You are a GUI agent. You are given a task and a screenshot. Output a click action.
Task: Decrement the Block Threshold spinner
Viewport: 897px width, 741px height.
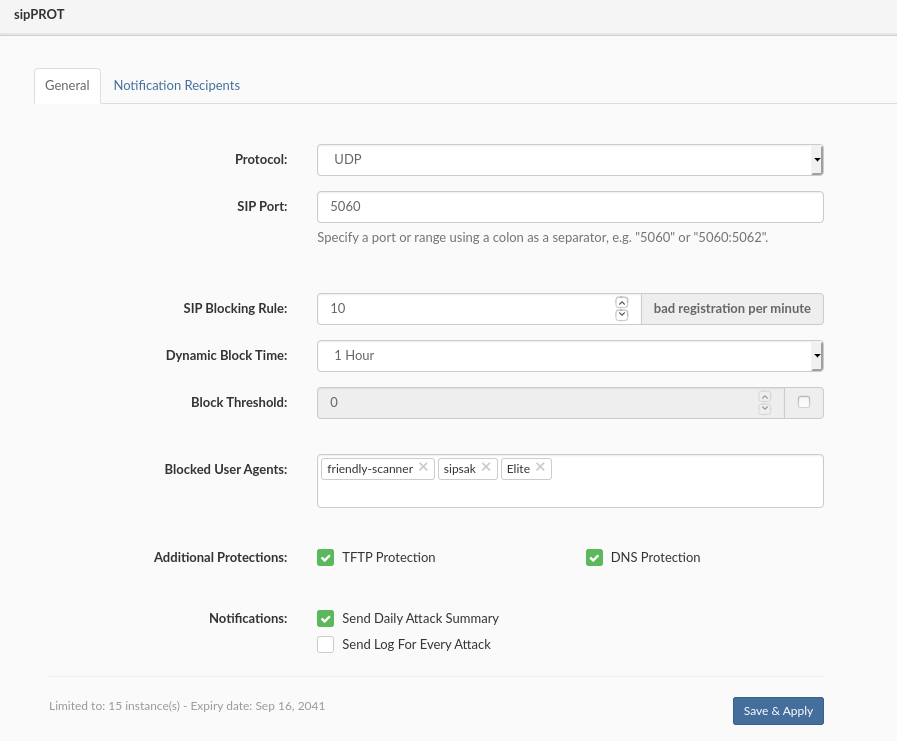(x=765, y=409)
